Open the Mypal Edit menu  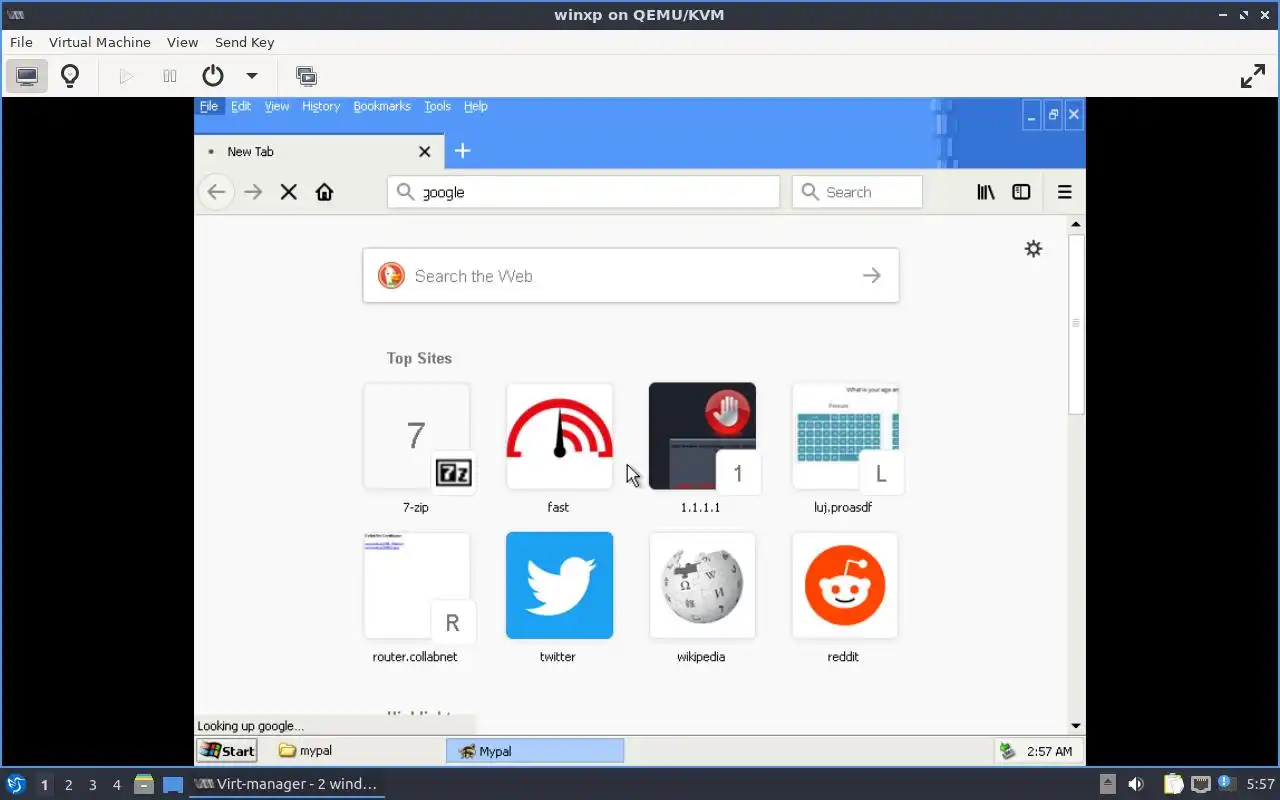pos(241,106)
